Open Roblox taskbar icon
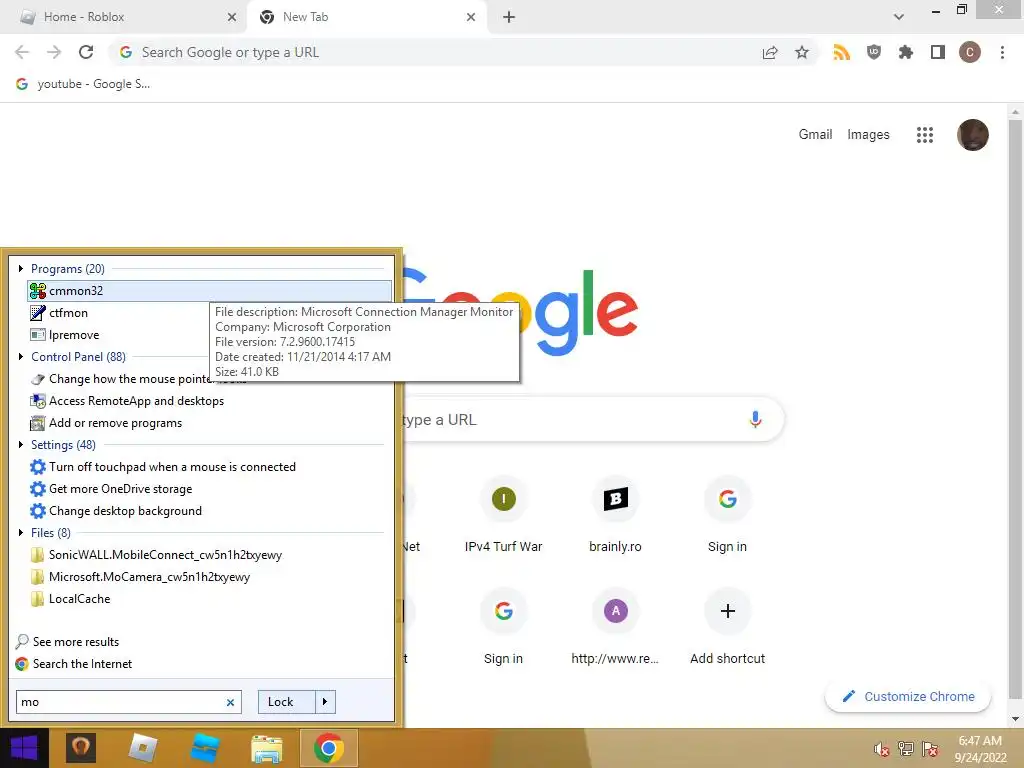 (x=142, y=748)
